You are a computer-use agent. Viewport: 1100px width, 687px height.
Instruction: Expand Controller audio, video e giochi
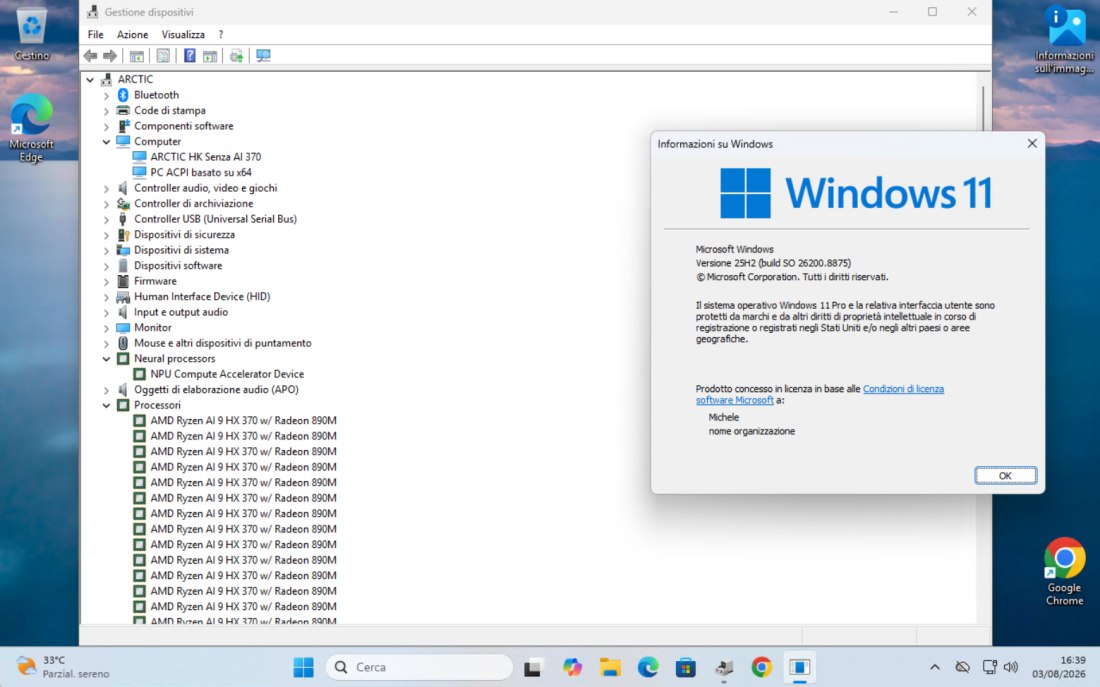tap(106, 188)
